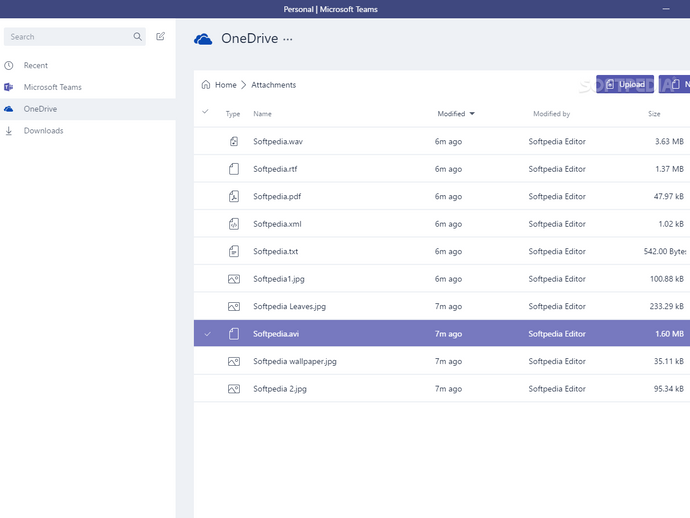Click the file icon for Softpedia.rtf
The image size is (690, 518).
pyautogui.click(x=234, y=169)
